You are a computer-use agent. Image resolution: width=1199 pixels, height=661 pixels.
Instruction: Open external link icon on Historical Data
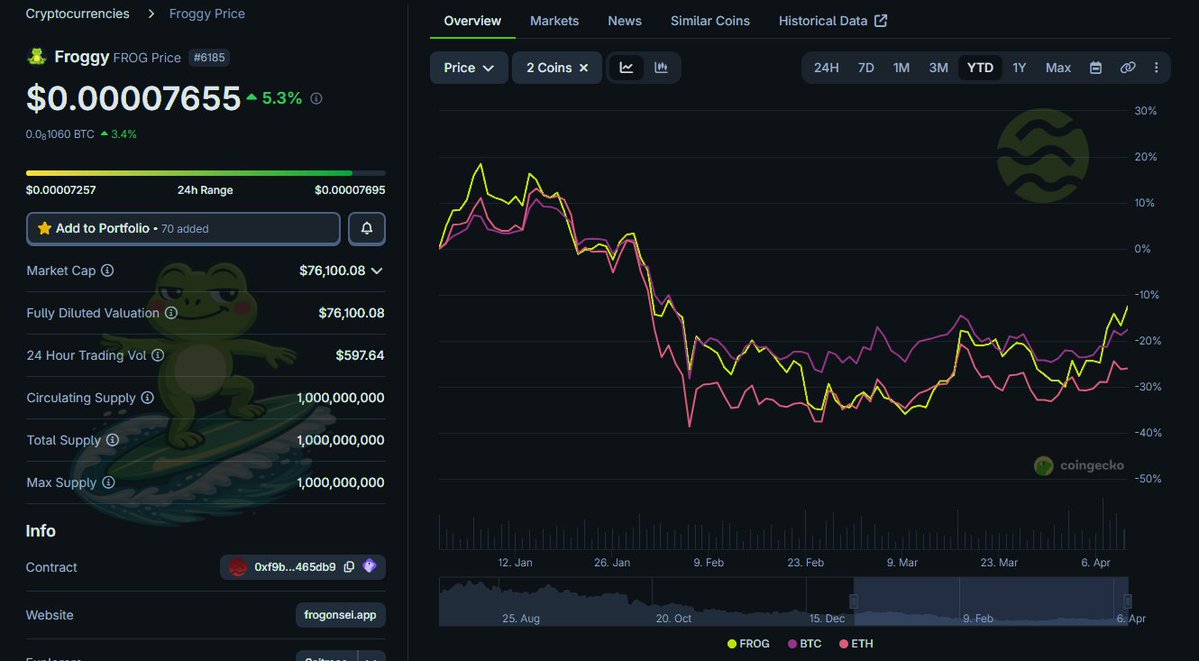881,21
